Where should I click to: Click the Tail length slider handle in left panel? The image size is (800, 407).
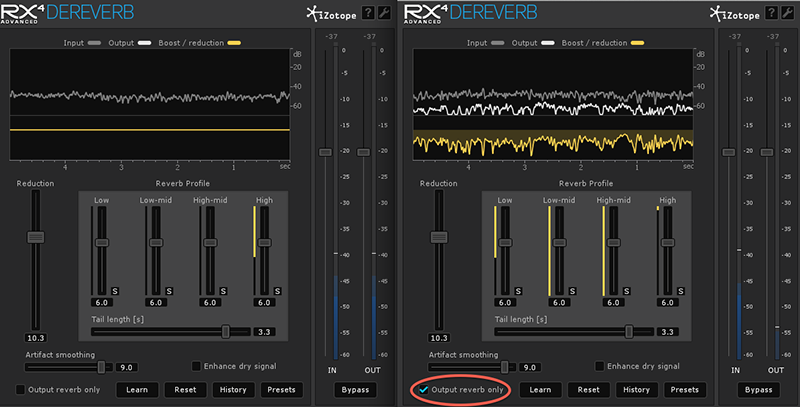226,331
